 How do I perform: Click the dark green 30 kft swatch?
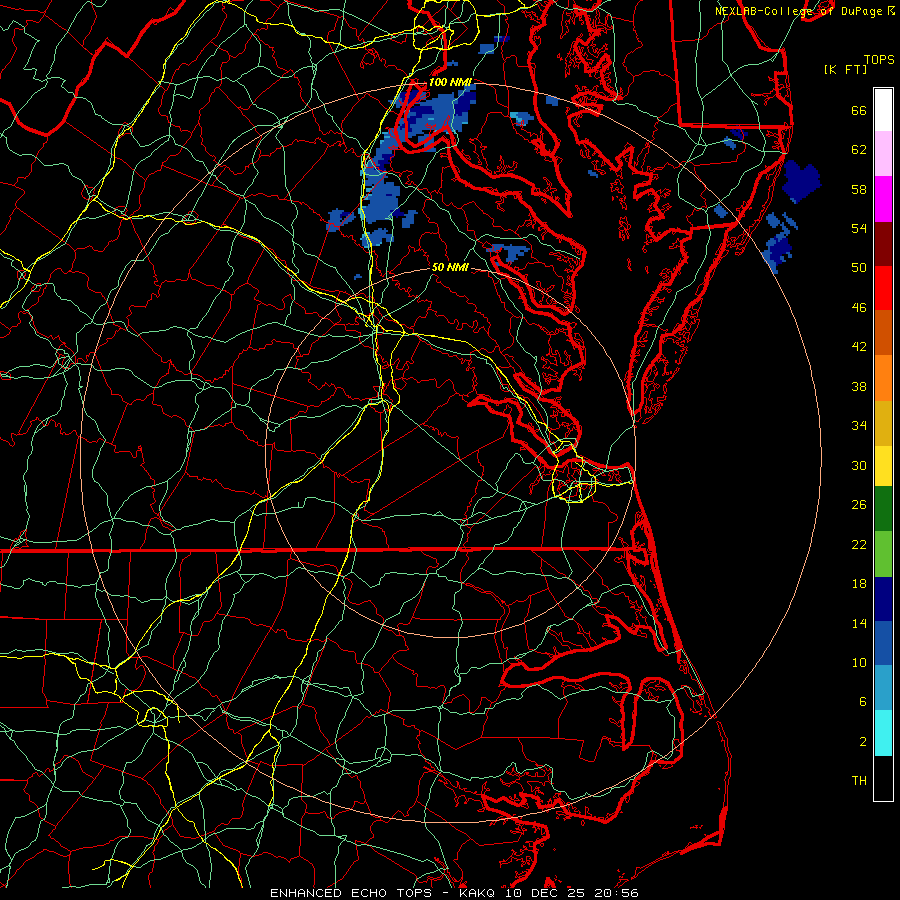[x=883, y=509]
